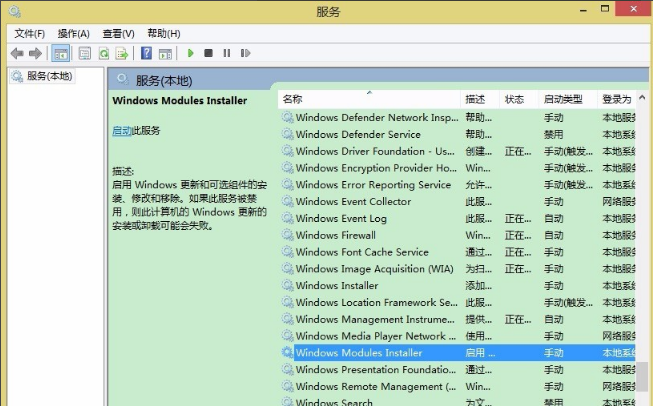
Task: Open the 文件(F) menu
Action: (x=30, y=33)
